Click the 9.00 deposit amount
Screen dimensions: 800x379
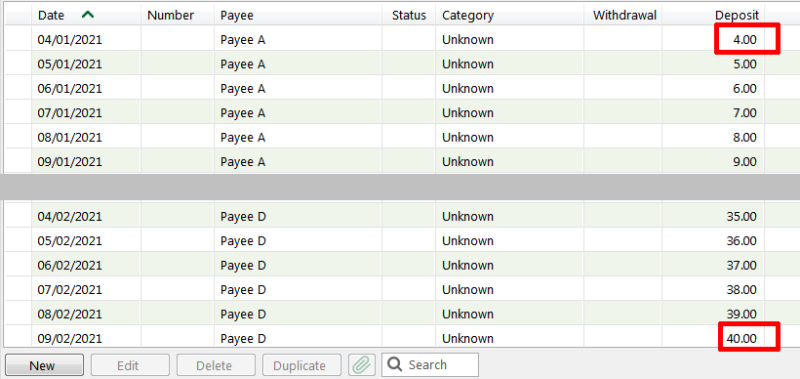coord(745,161)
